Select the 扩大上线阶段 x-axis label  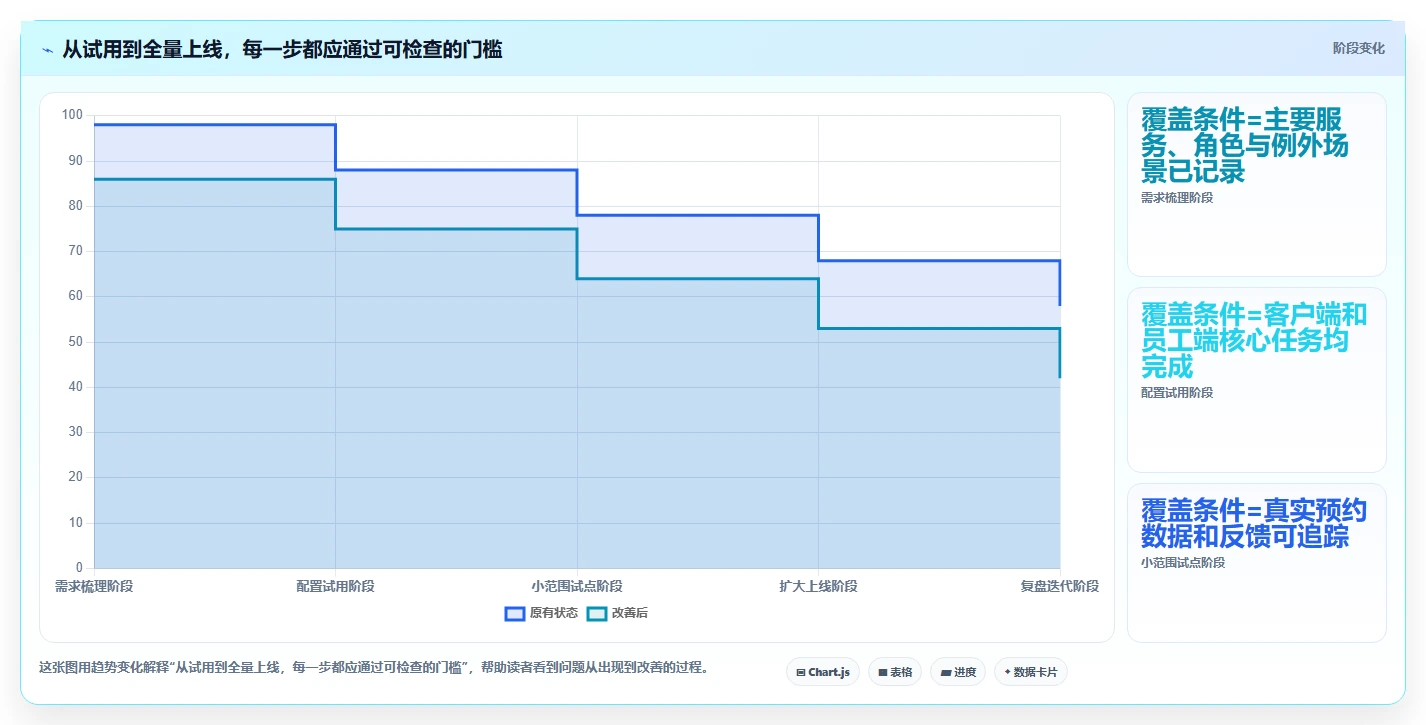click(x=819, y=586)
